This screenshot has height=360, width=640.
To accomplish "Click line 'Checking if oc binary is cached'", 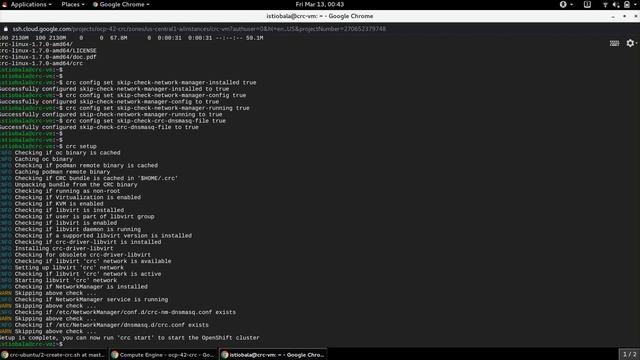I will (67, 153).
